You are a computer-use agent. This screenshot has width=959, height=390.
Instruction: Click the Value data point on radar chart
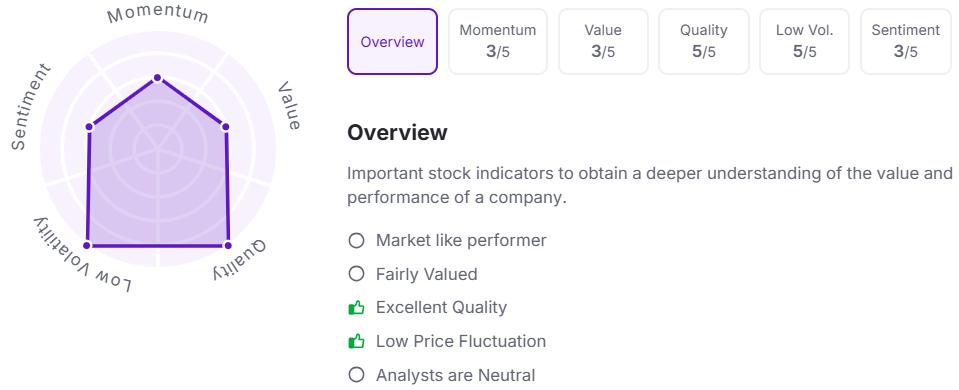tap(225, 127)
